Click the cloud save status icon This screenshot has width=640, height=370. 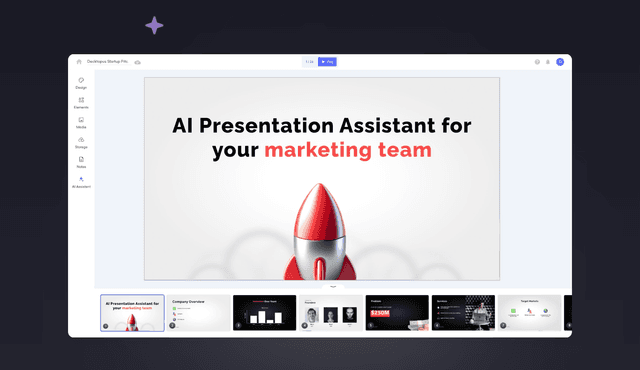(x=138, y=62)
